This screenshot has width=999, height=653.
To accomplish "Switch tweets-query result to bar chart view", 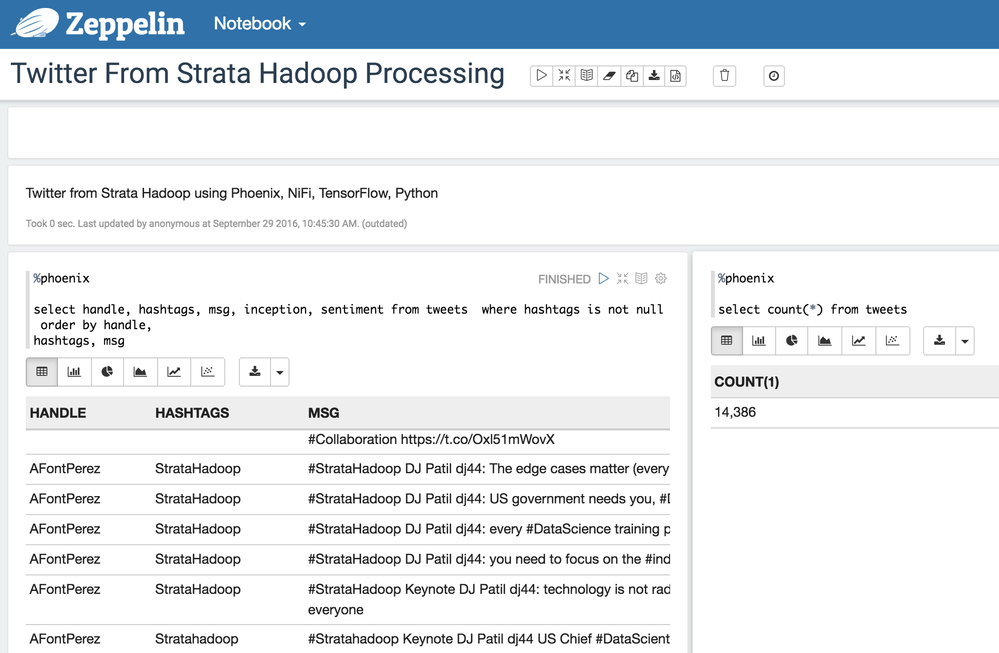I will pos(74,372).
